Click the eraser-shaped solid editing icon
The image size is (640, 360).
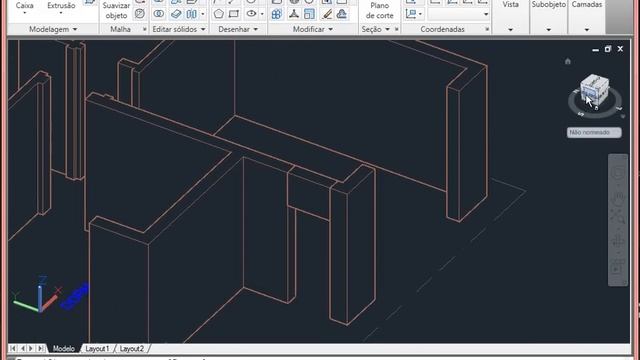[x=176, y=14]
